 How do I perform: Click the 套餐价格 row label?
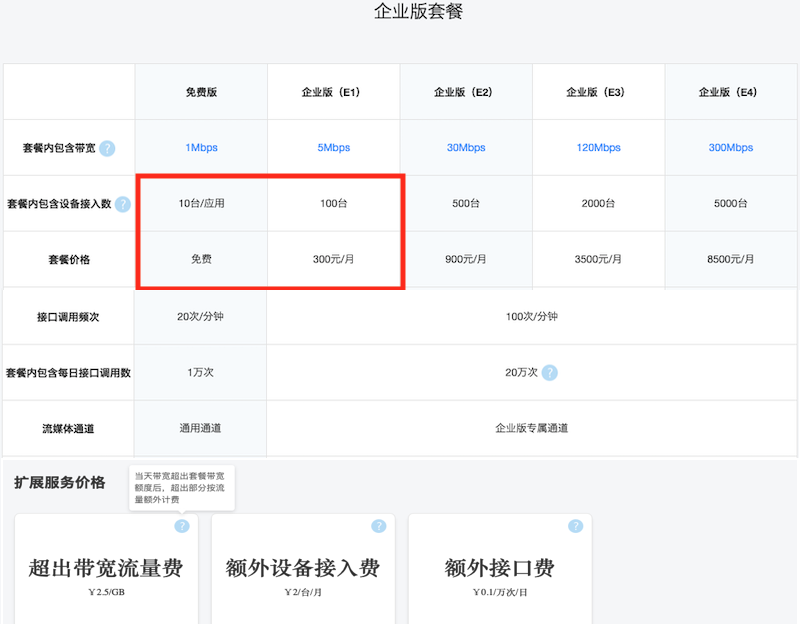(69, 260)
